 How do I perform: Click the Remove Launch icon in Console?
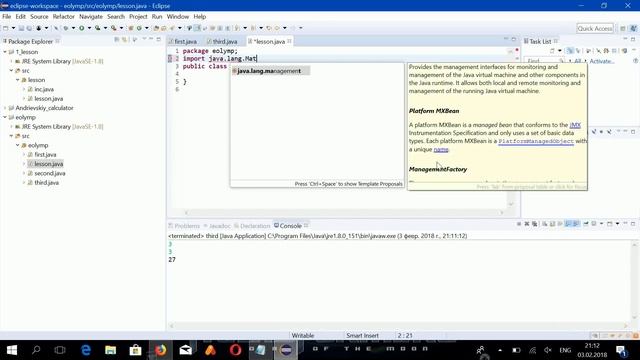tap(527, 224)
